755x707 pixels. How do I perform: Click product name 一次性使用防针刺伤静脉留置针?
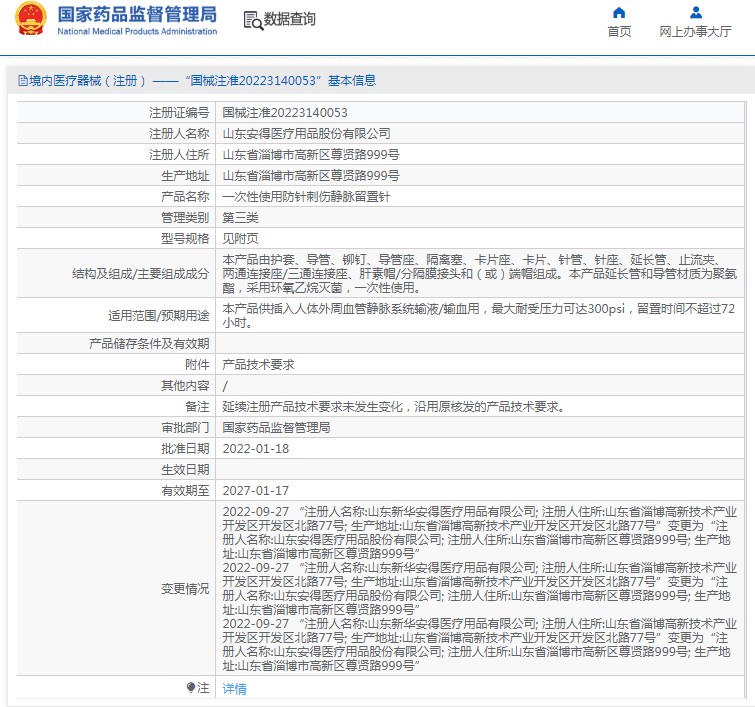coord(306,196)
